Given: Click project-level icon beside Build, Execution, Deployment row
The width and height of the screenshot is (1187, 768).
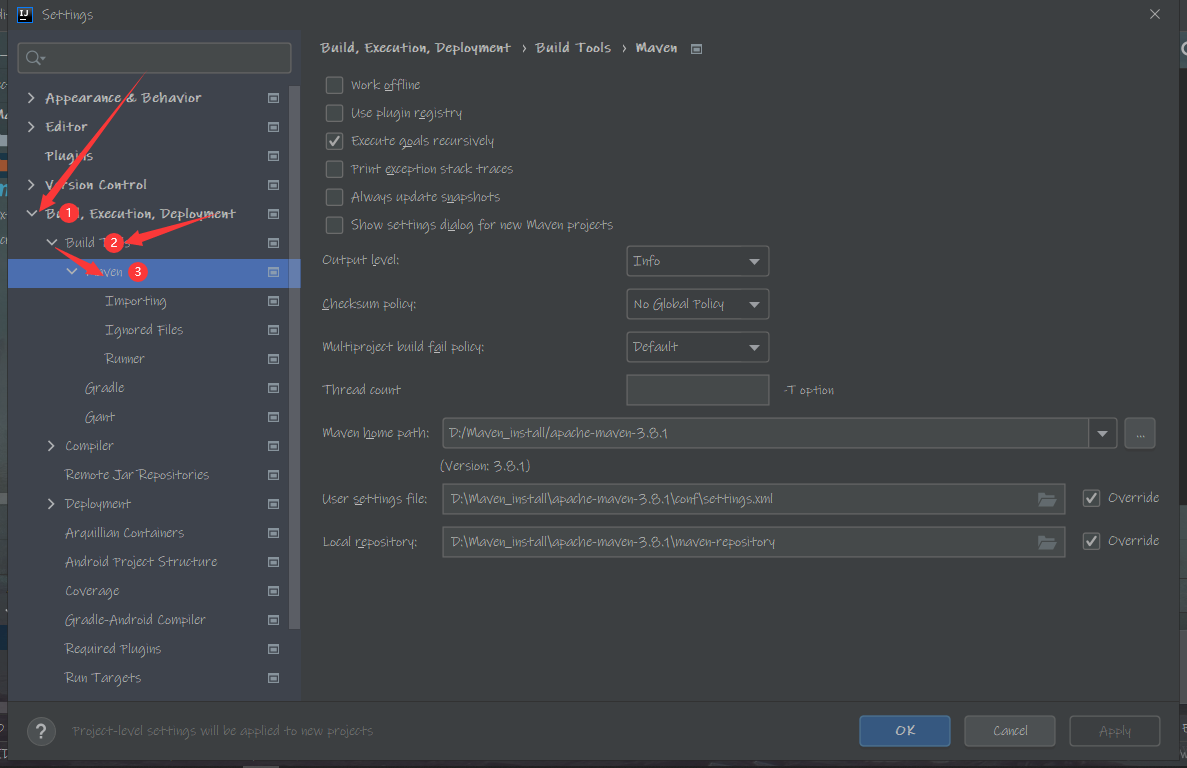Looking at the screenshot, I should tap(273, 214).
